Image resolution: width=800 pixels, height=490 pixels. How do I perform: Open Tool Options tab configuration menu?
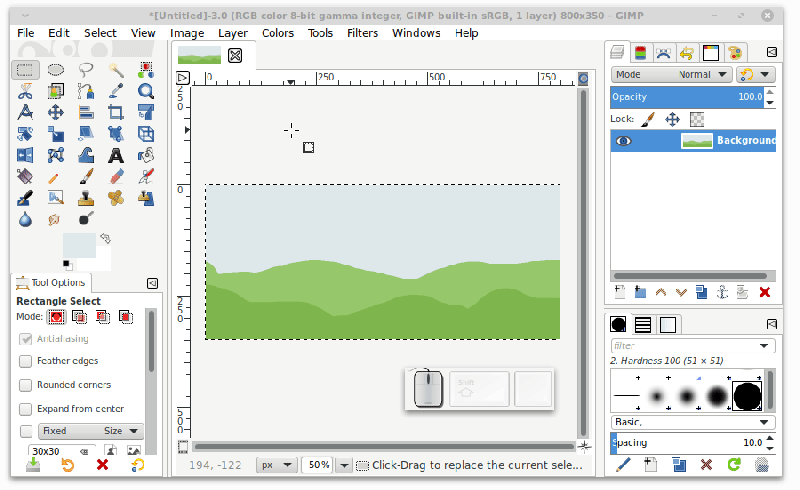coord(152,283)
